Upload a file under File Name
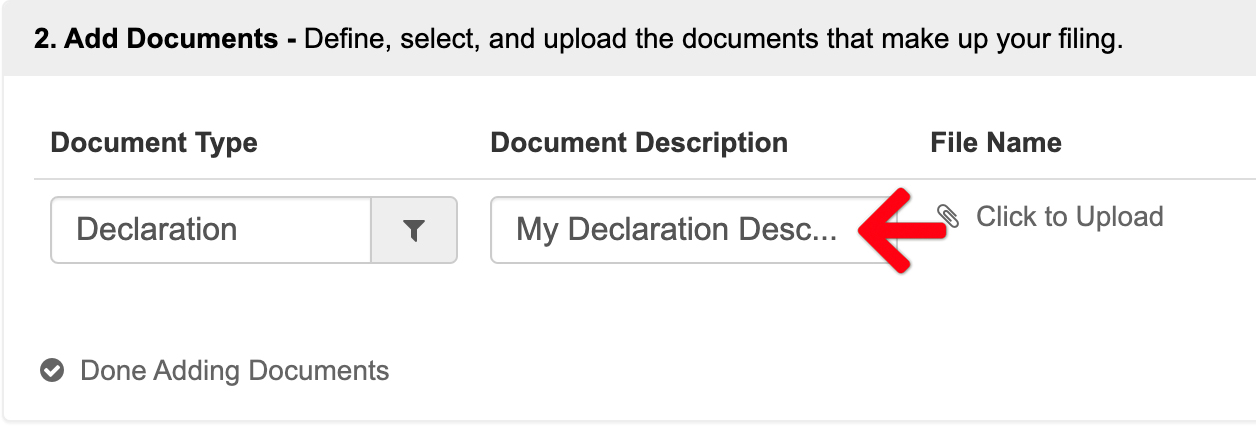This screenshot has width=1256, height=426. pyautogui.click(x=1050, y=216)
